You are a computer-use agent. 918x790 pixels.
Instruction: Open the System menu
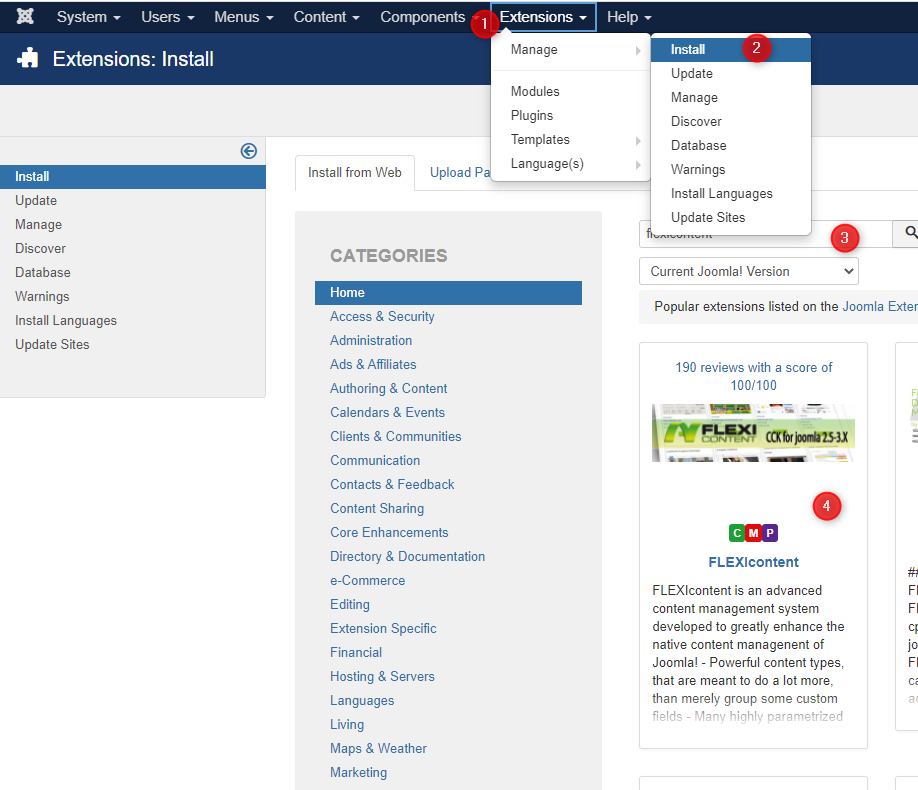pos(88,17)
